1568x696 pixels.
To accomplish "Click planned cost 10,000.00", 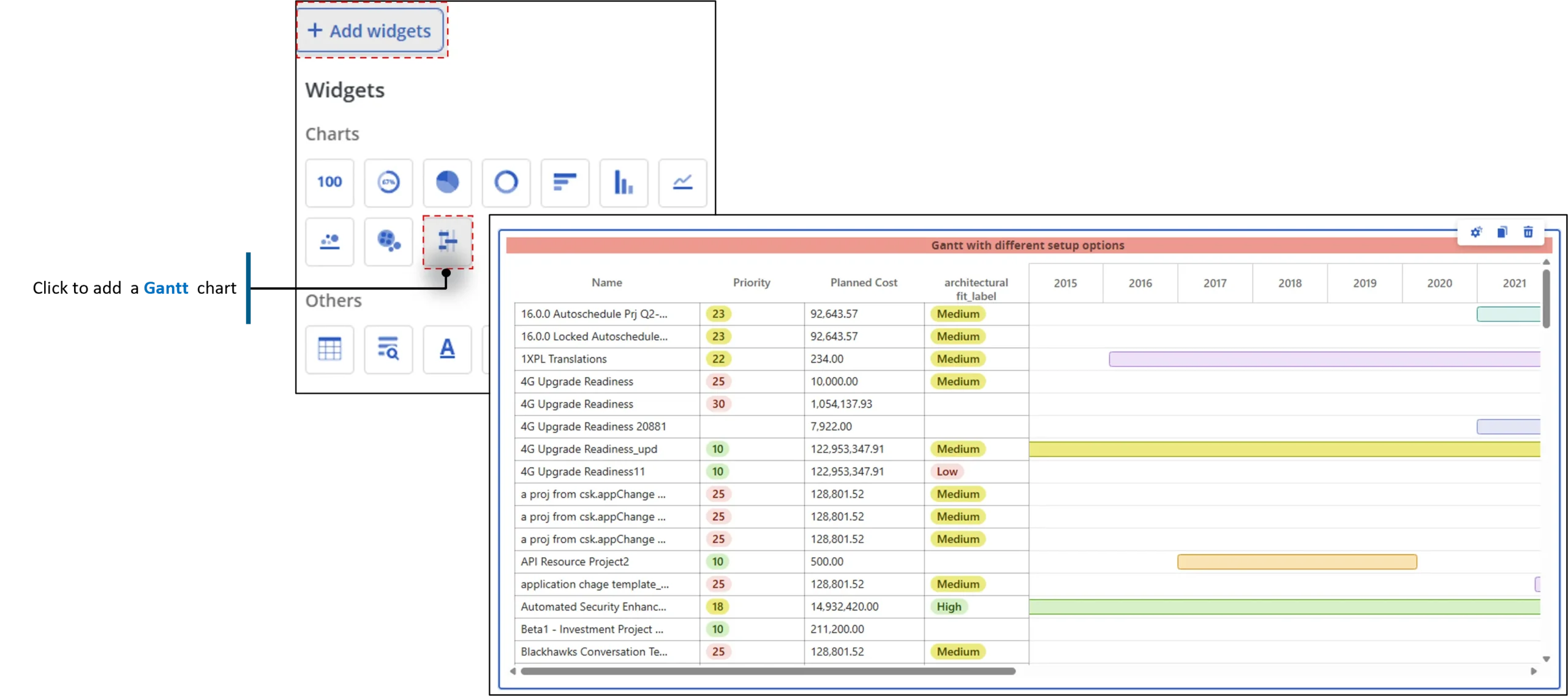I will [834, 381].
